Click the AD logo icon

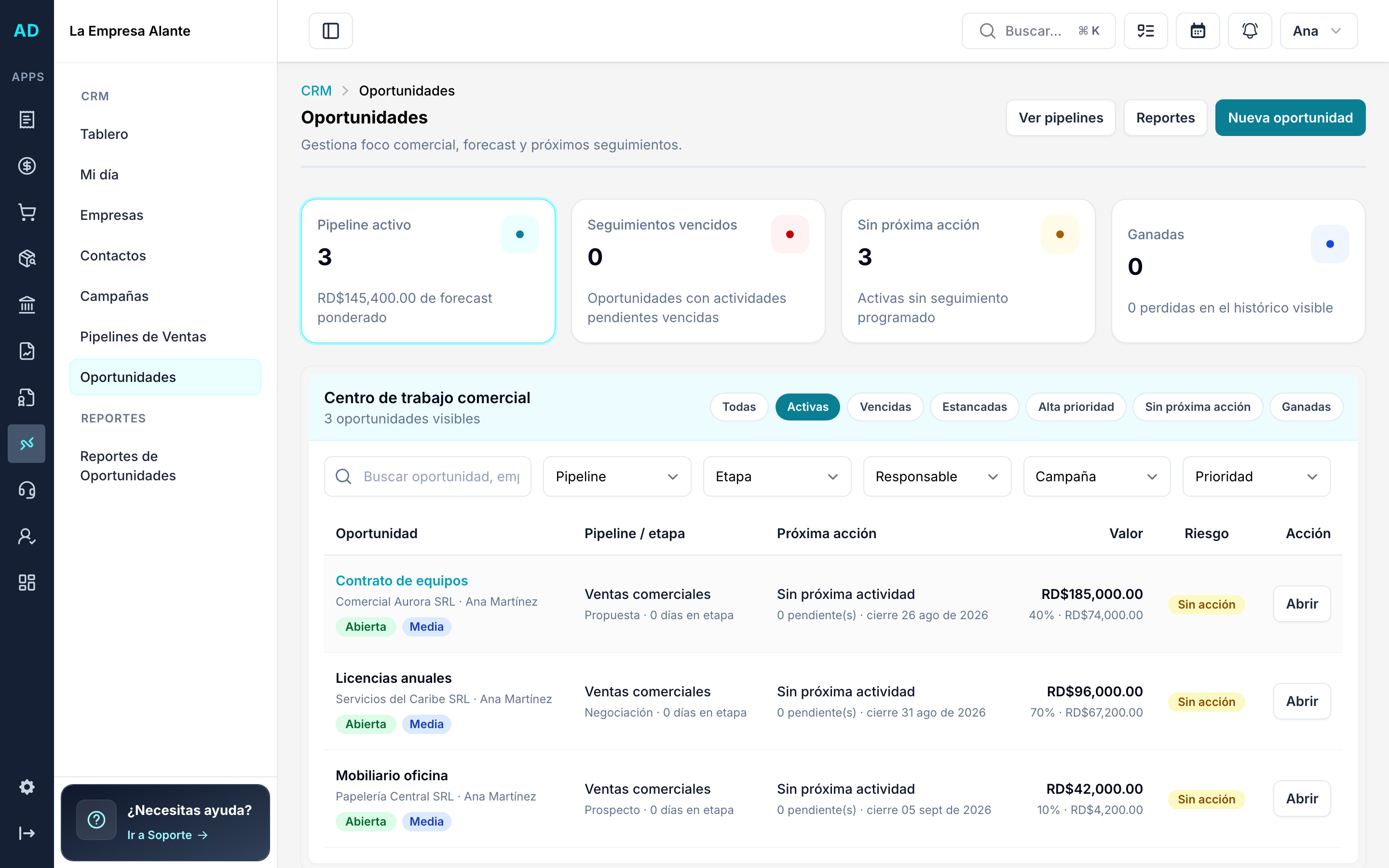pos(27,30)
